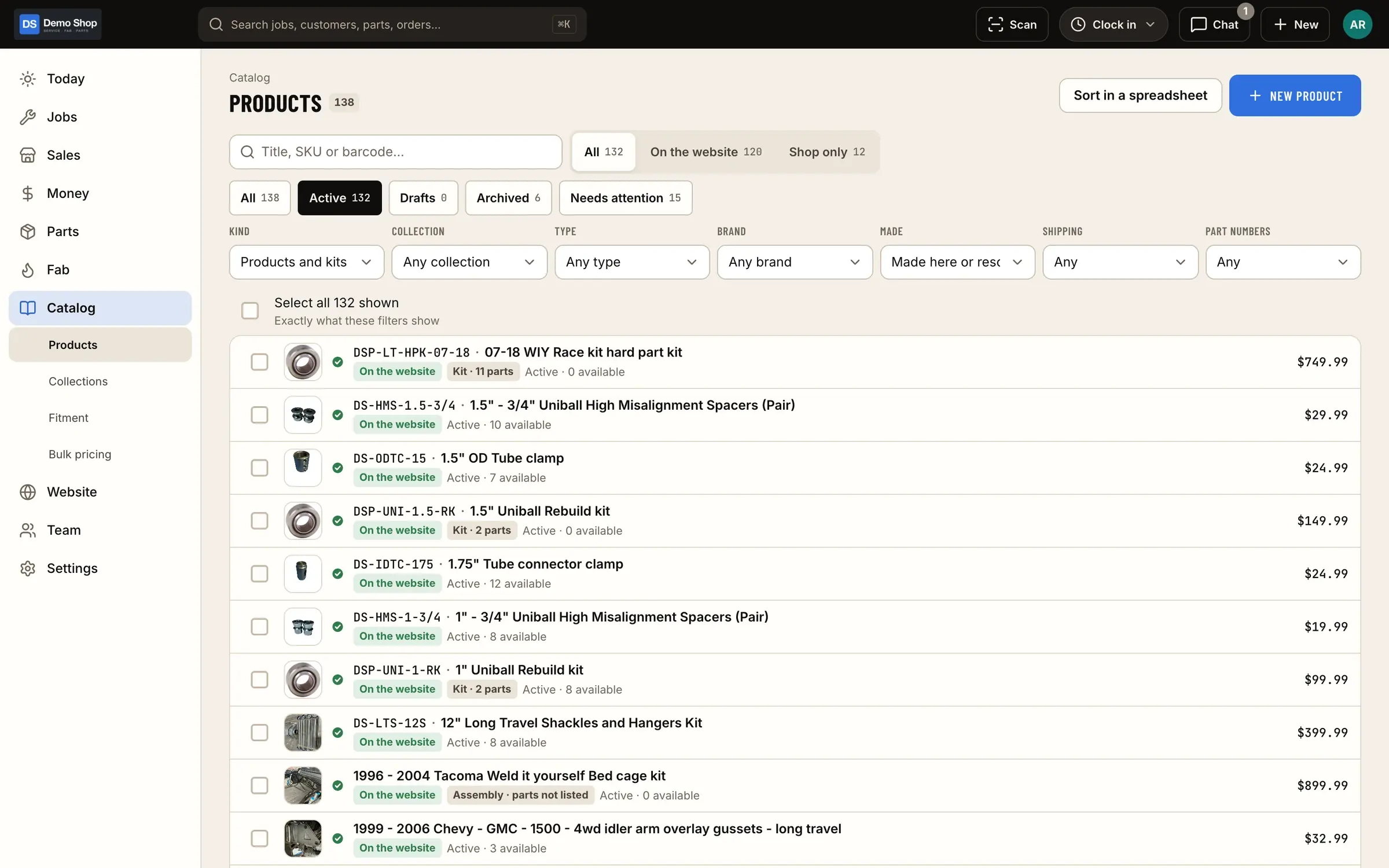The width and height of the screenshot is (1389, 868).
Task: Click the Scan barcode icon
Action: pos(995,24)
